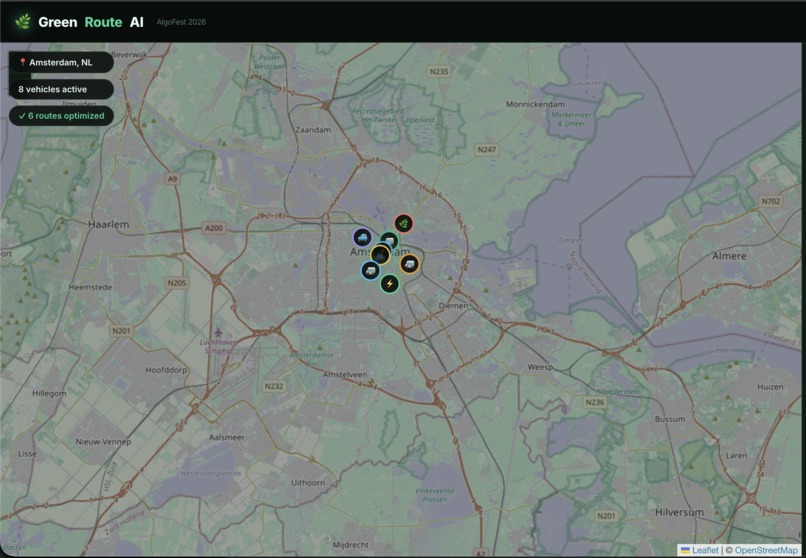Click the Amsterdamse Bos label
This screenshot has height=558, width=806.
pyautogui.click(x=312, y=359)
